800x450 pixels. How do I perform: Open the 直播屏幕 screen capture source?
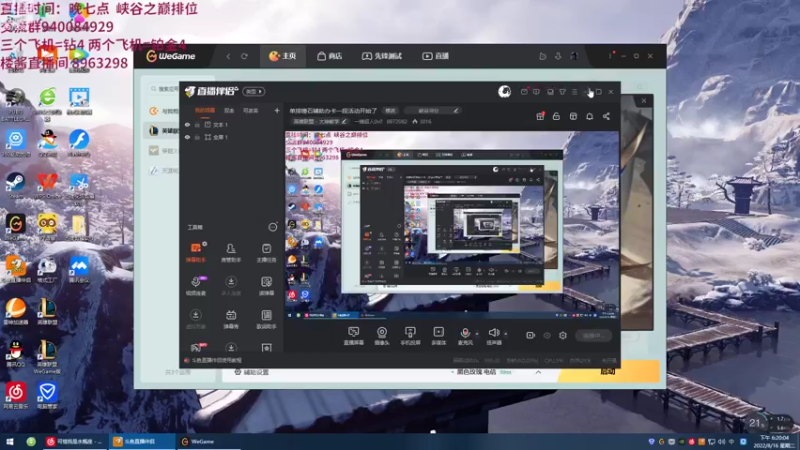pos(354,336)
